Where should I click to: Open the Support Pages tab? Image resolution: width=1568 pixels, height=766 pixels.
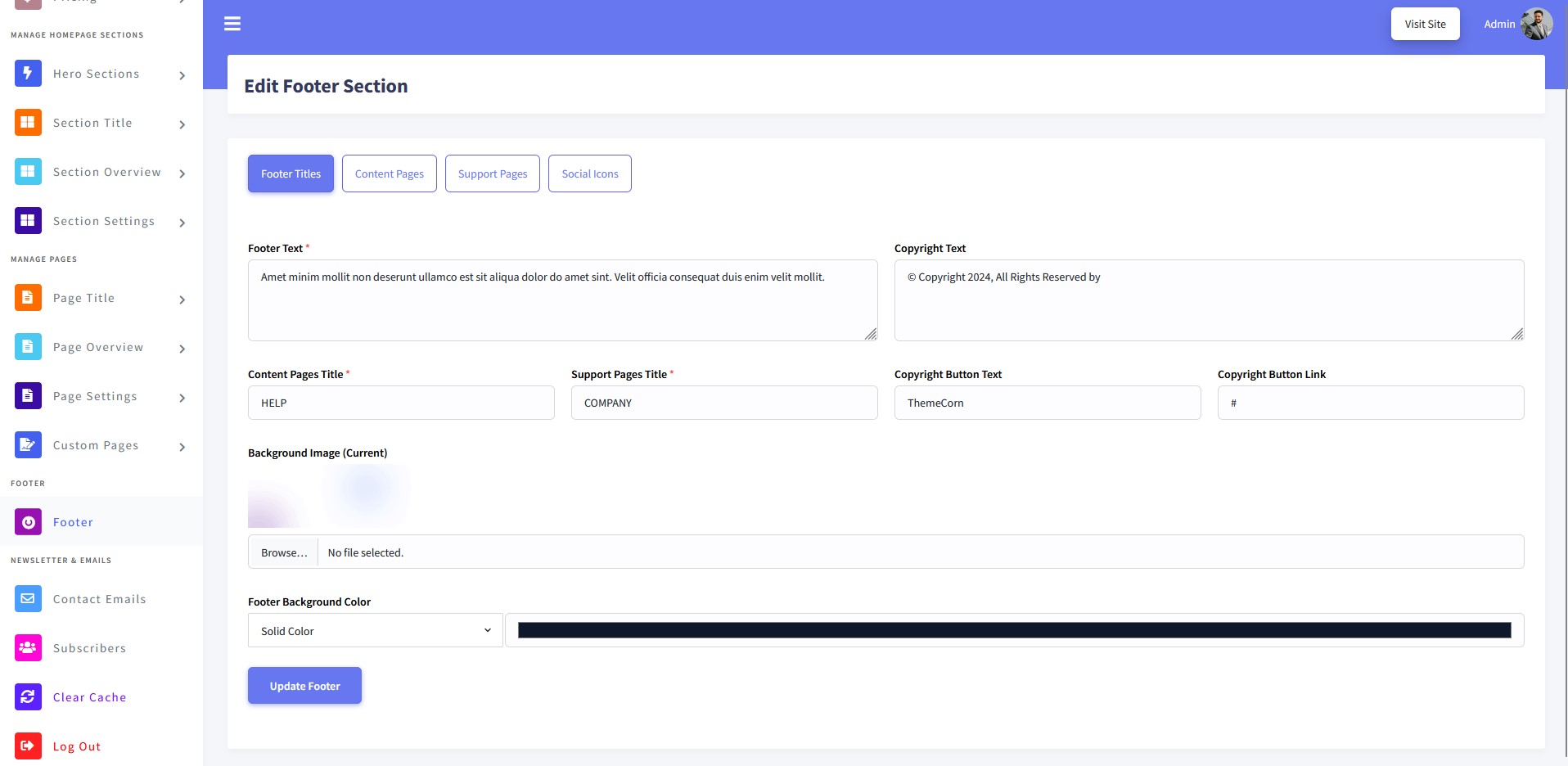coord(493,173)
